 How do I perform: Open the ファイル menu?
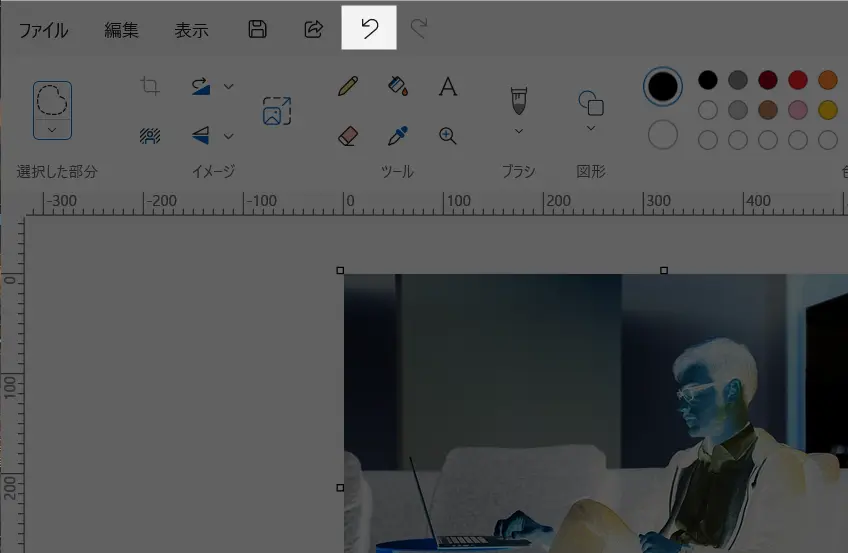(43, 30)
